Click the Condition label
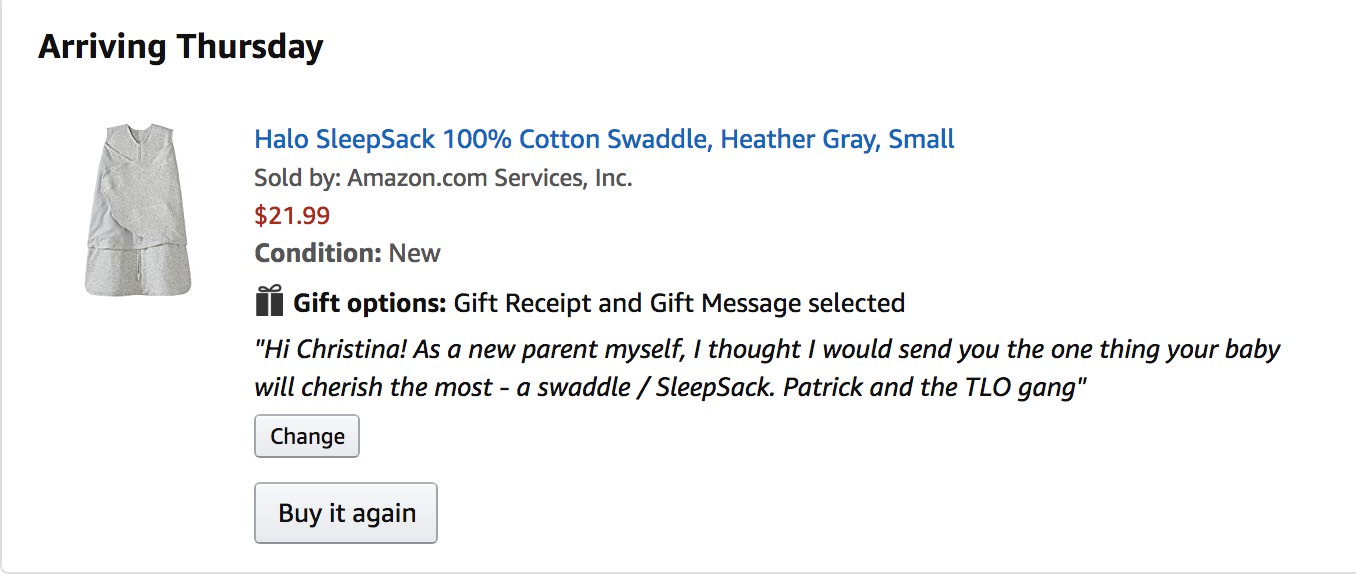 pyautogui.click(x=318, y=252)
